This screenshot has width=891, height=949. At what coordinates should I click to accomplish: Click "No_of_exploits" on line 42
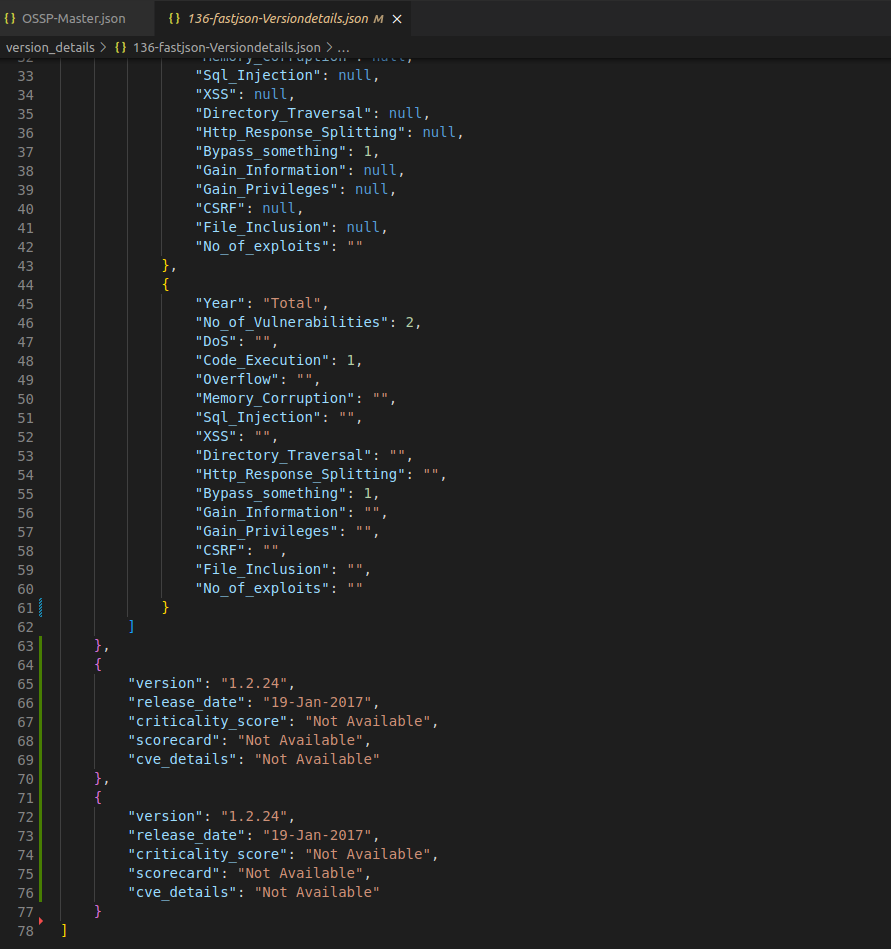point(262,246)
